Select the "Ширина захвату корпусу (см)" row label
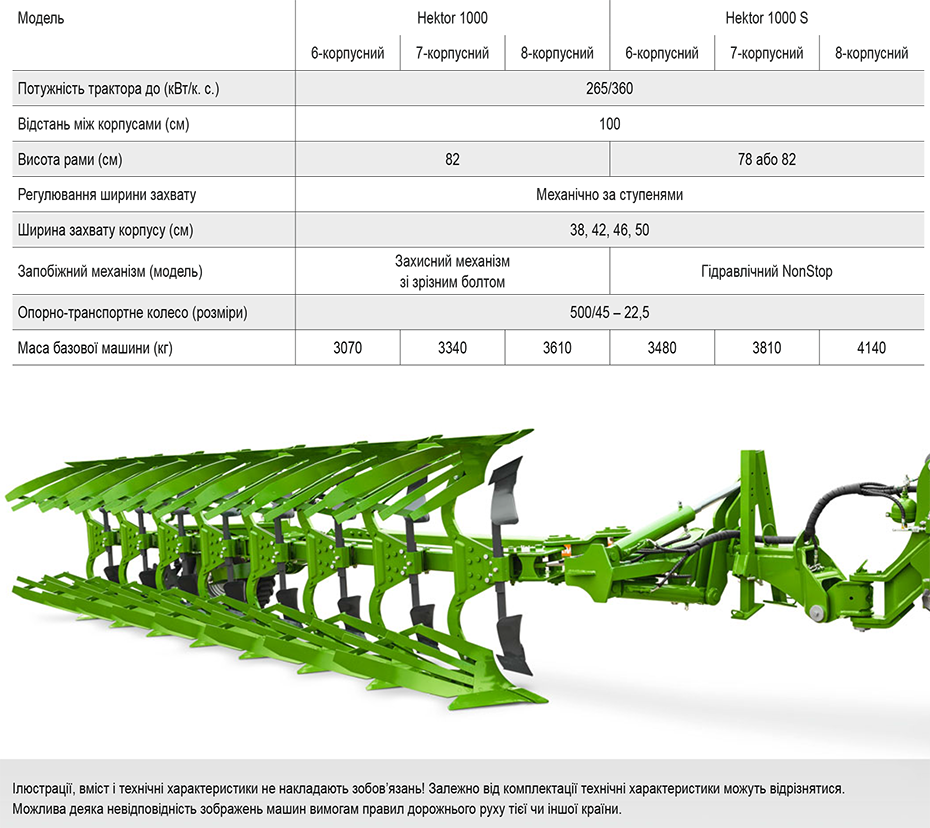The image size is (930, 828). (x=106, y=230)
